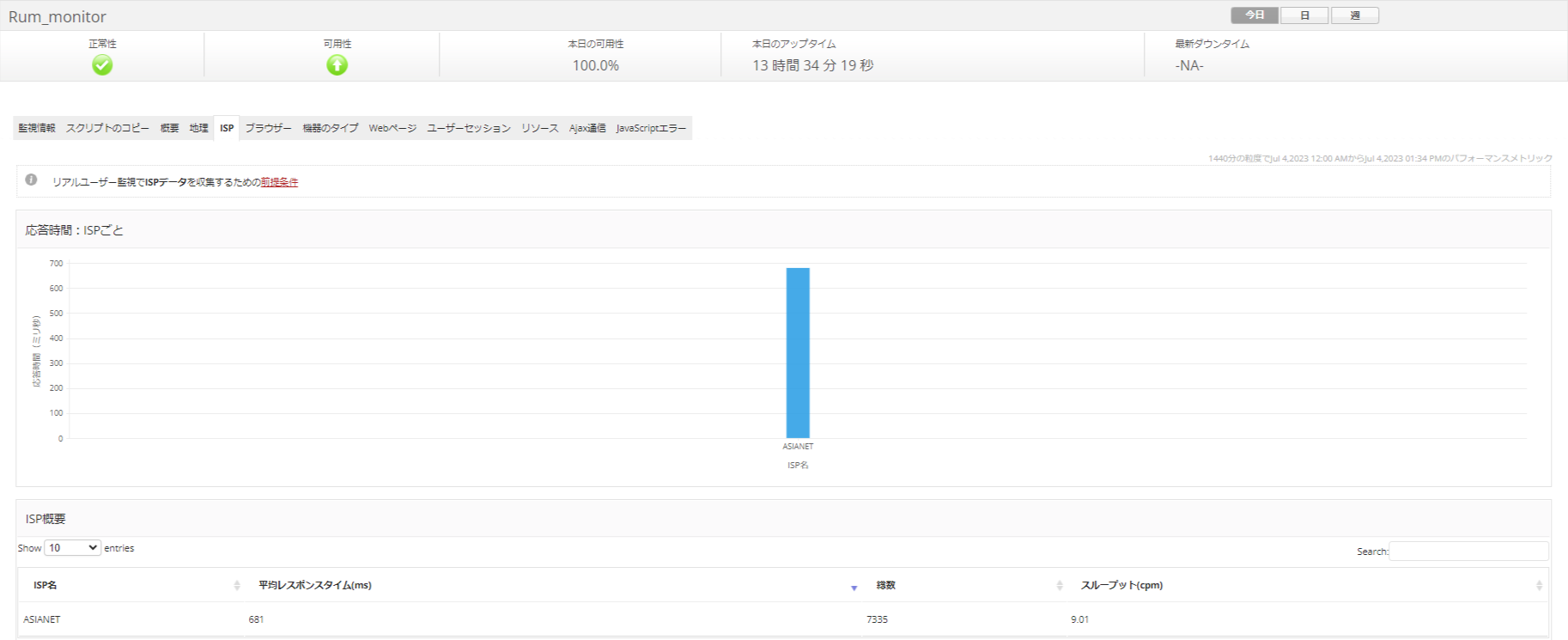Open the 前提条件 link
1568x640 pixels.
[279, 182]
